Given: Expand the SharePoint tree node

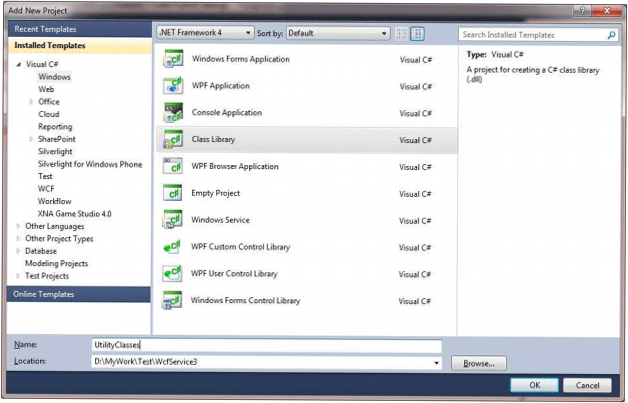Looking at the screenshot, I should [x=31, y=139].
